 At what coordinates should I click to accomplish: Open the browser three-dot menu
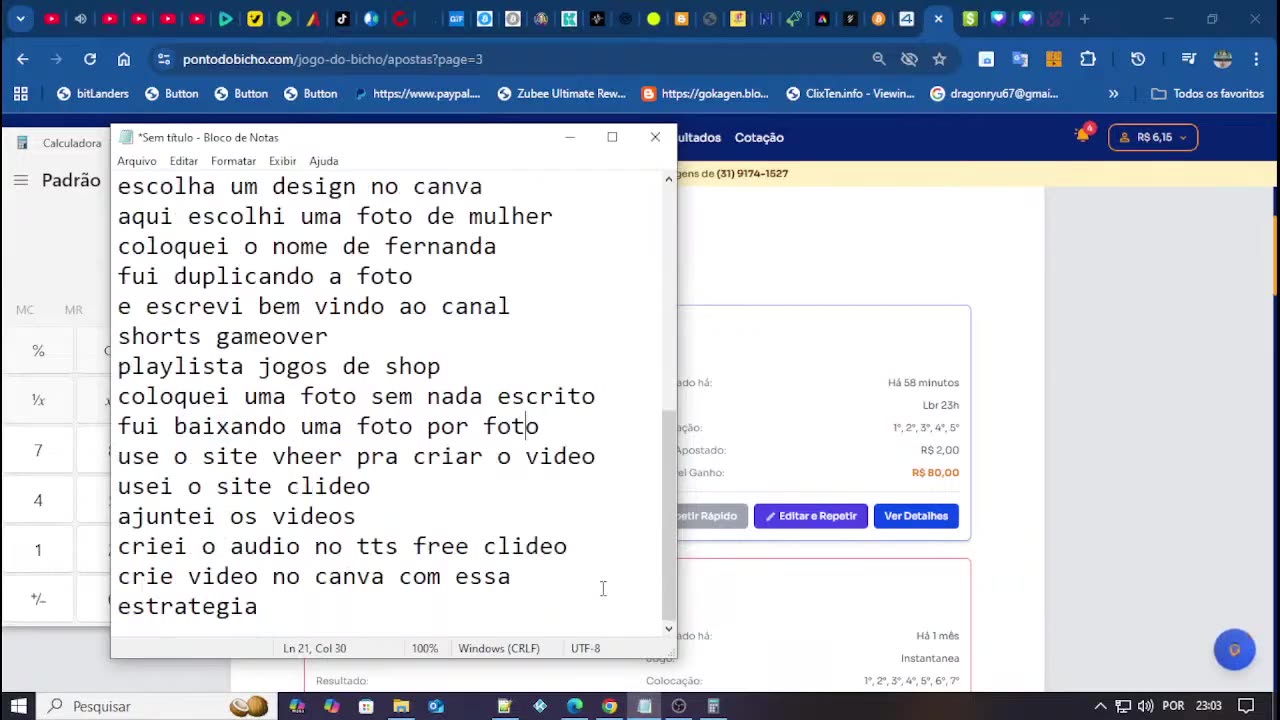tap(1256, 59)
